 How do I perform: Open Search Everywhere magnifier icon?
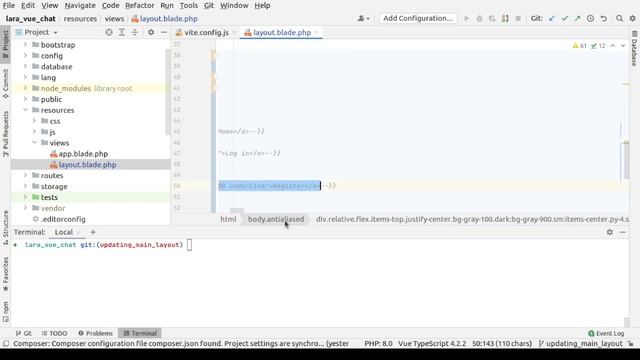619,18
